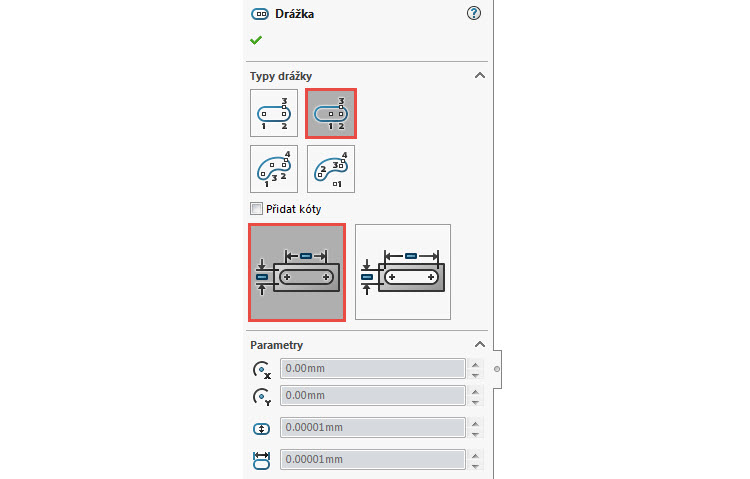This screenshot has height=479, width=750.
Task: Select overall length dimension option
Action: (x=403, y=272)
